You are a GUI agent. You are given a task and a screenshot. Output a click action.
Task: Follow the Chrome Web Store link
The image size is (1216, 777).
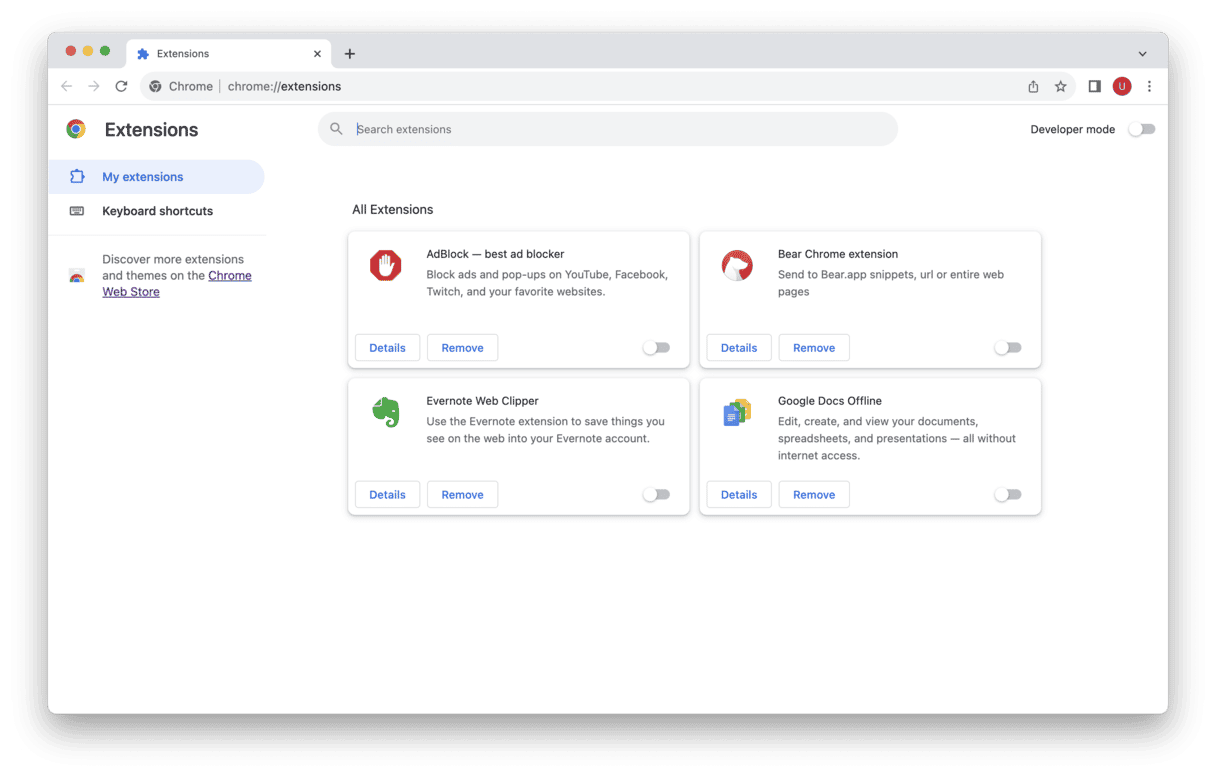tap(229, 276)
